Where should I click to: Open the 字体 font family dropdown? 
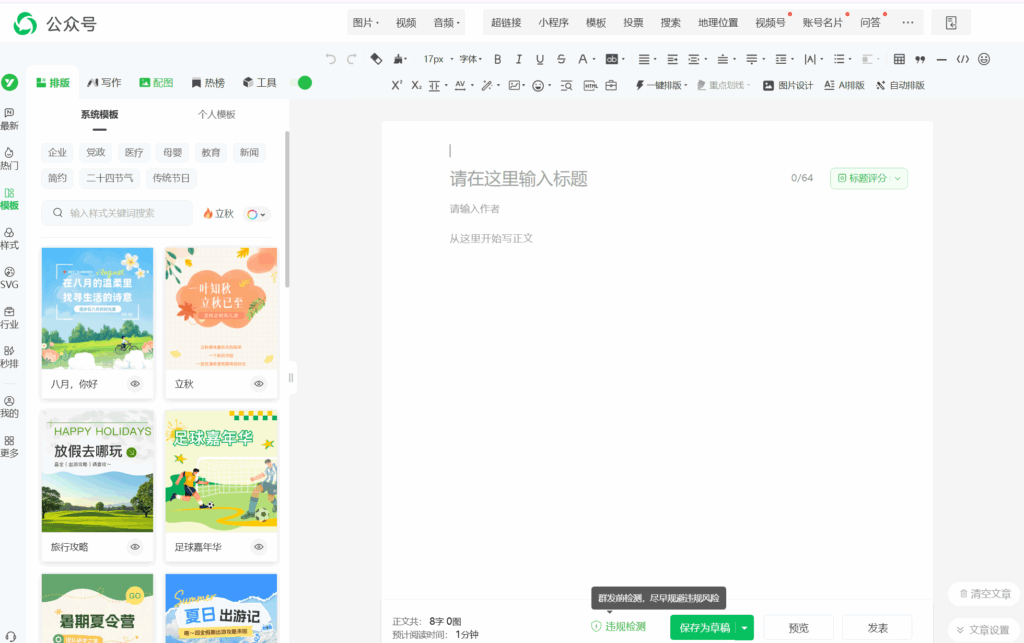click(x=470, y=59)
